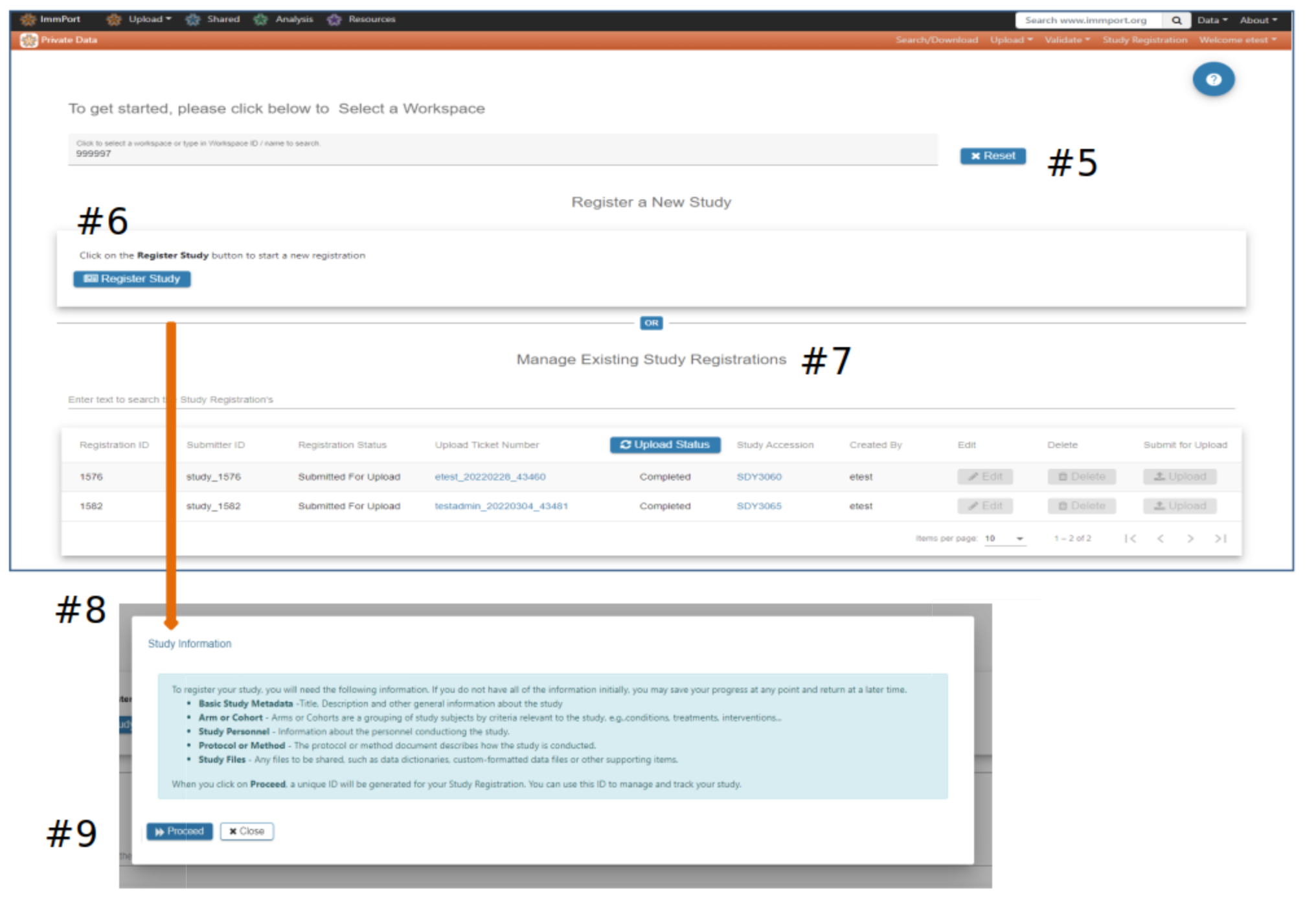
Task: Click the Submitter ID column header
Action: click(x=216, y=445)
